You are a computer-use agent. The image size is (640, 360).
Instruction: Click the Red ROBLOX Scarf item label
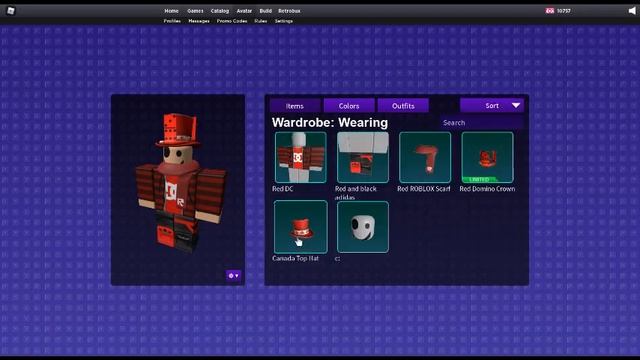[x=424, y=189]
